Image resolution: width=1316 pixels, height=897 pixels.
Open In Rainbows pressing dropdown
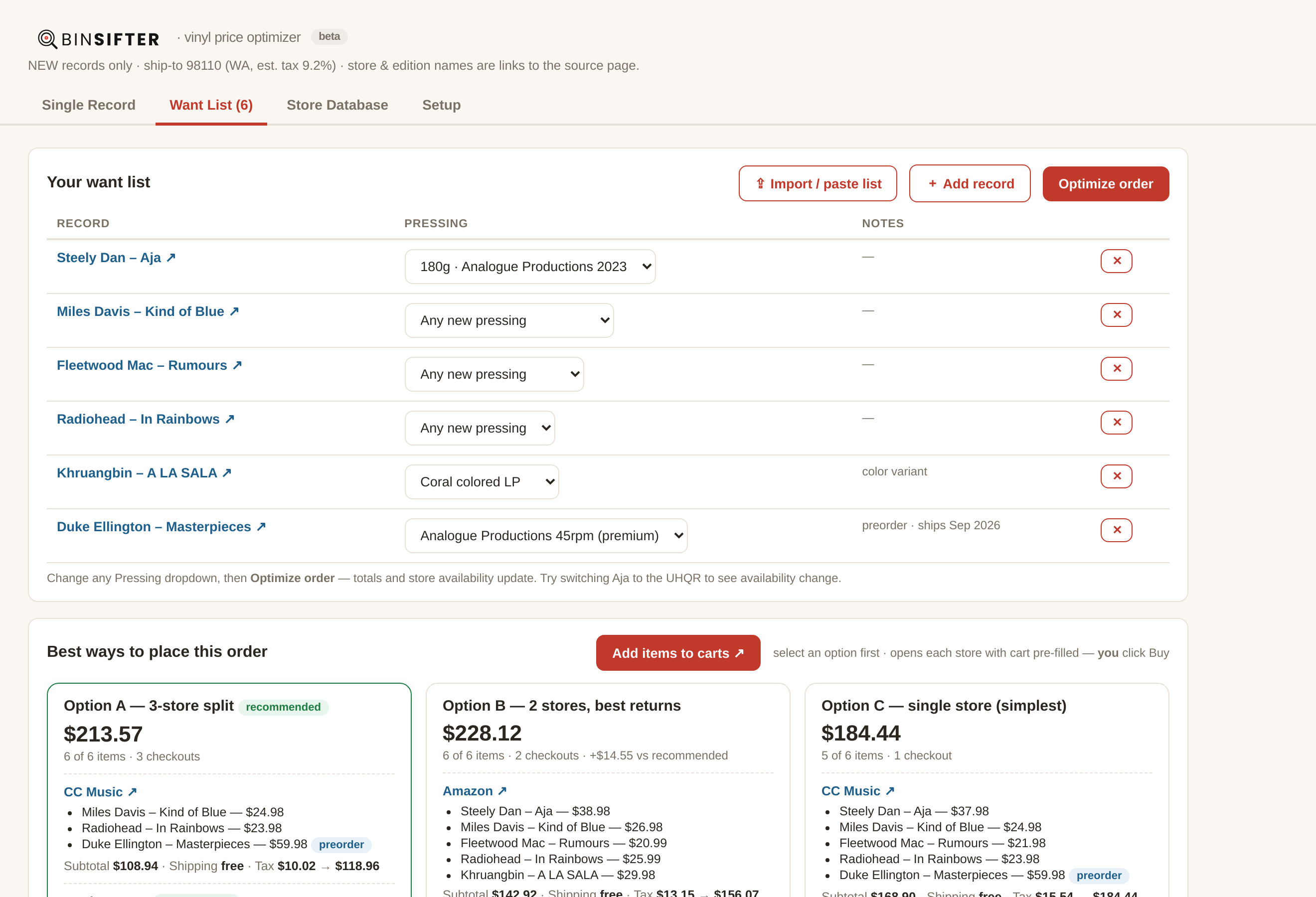pos(480,428)
